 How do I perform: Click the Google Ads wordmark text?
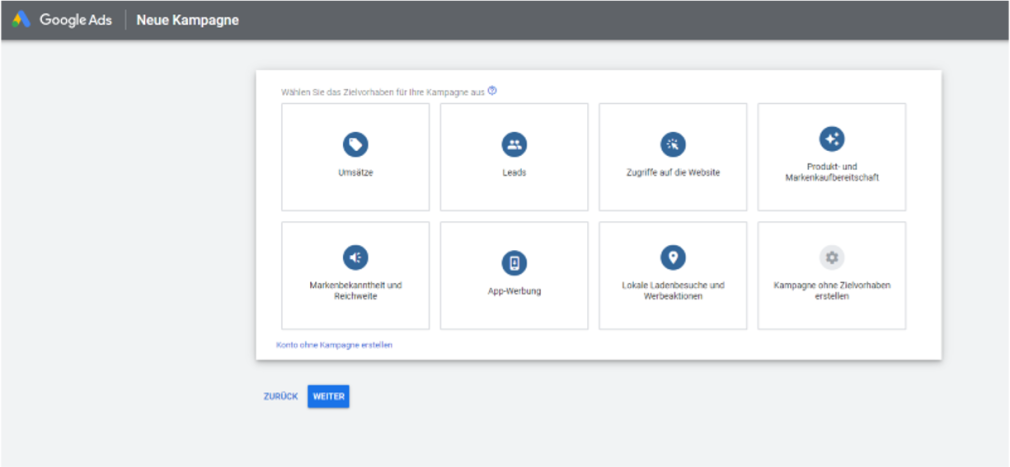click(76, 20)
